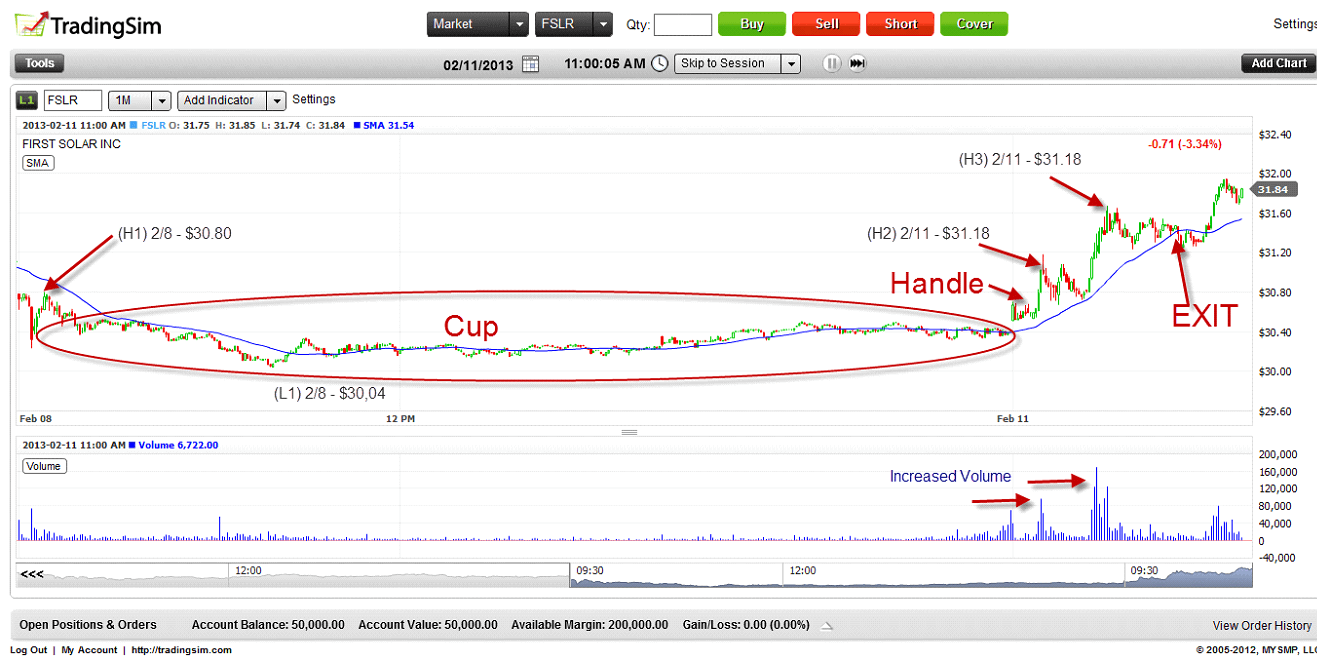Open the Add Indicator dropdown

(276, 101)
